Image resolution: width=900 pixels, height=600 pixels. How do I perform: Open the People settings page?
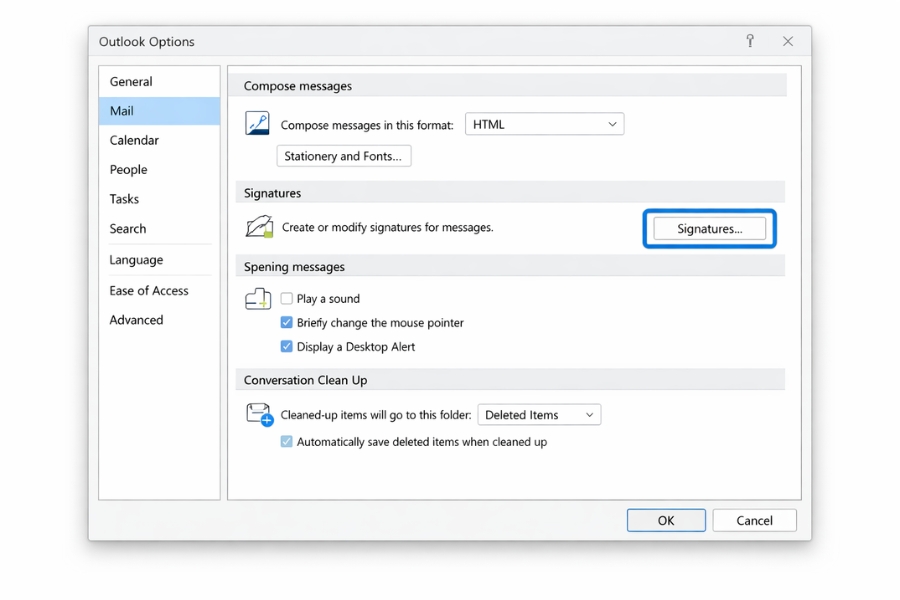[128, 169]
